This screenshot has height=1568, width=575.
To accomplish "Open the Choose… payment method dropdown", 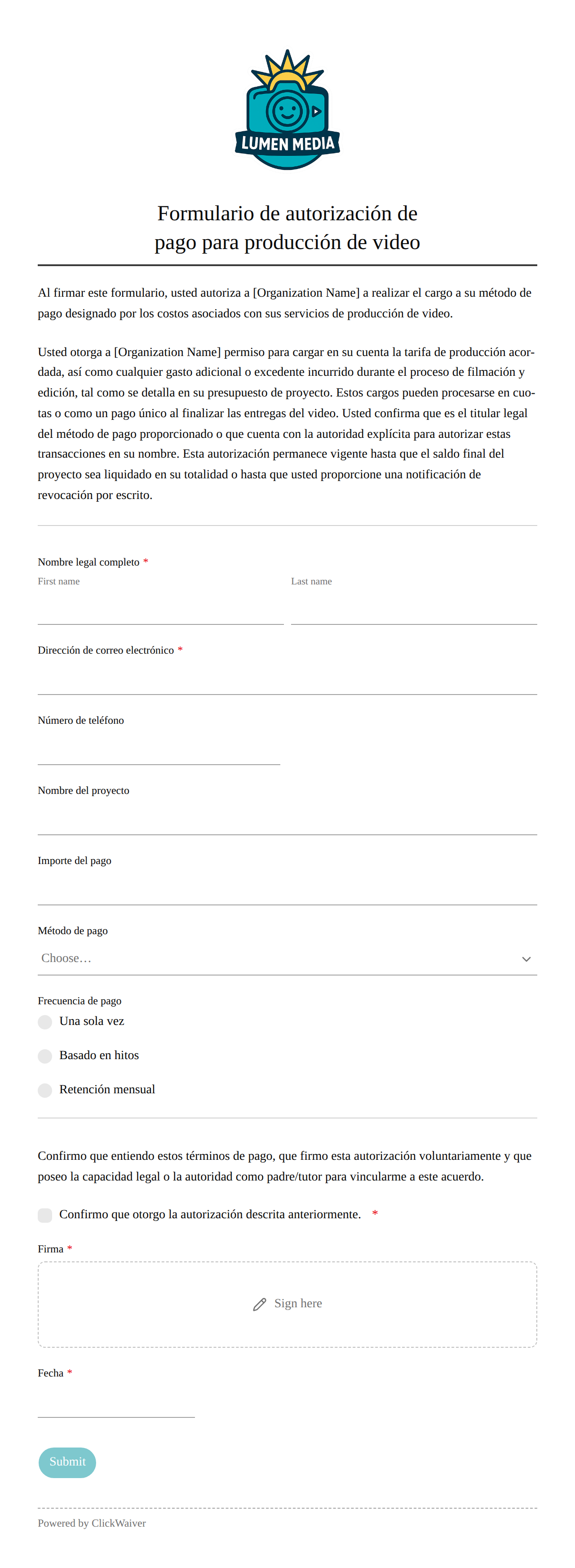I will point(287,959).
